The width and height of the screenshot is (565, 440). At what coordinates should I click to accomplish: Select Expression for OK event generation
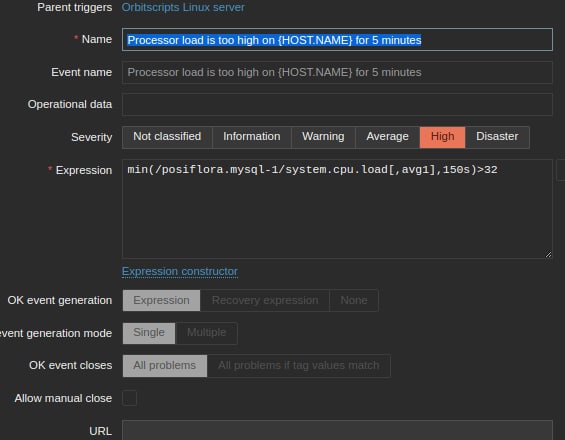tap(161, 301)
